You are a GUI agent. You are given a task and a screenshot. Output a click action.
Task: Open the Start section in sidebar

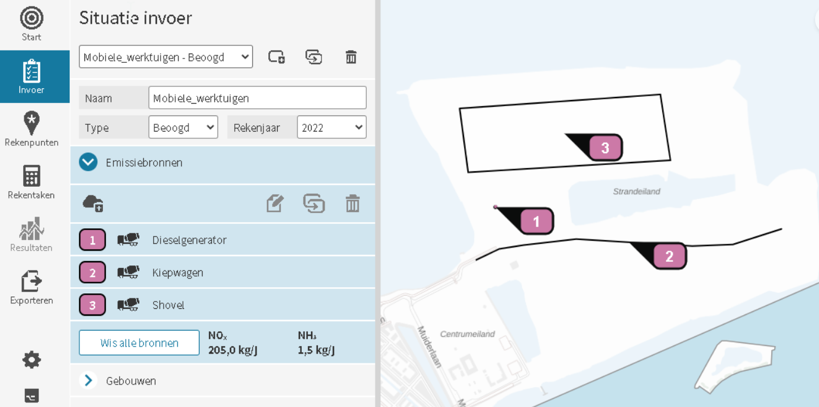31,24
